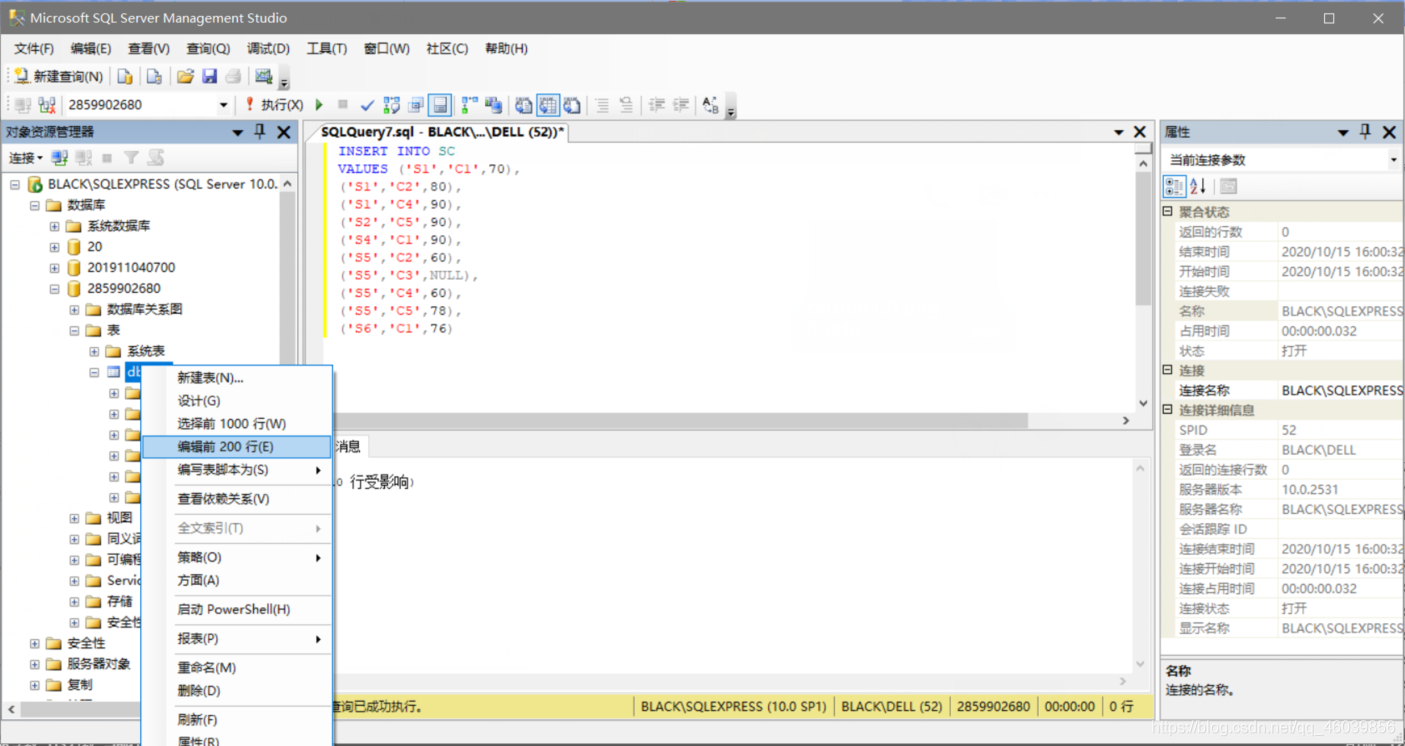Click the change connection icon beside database box

pos(46,105)
